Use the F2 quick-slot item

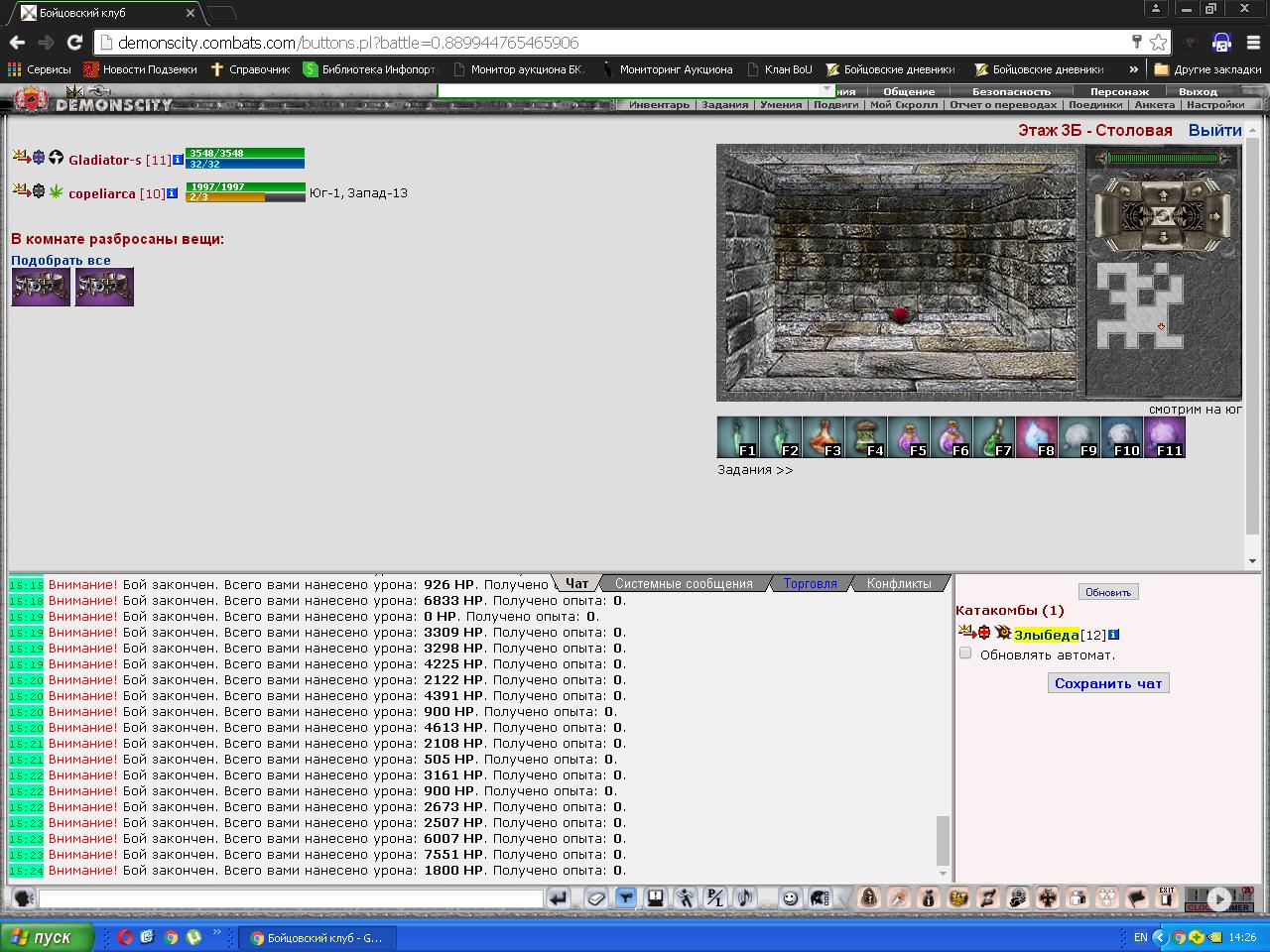[x=781, y=437]
